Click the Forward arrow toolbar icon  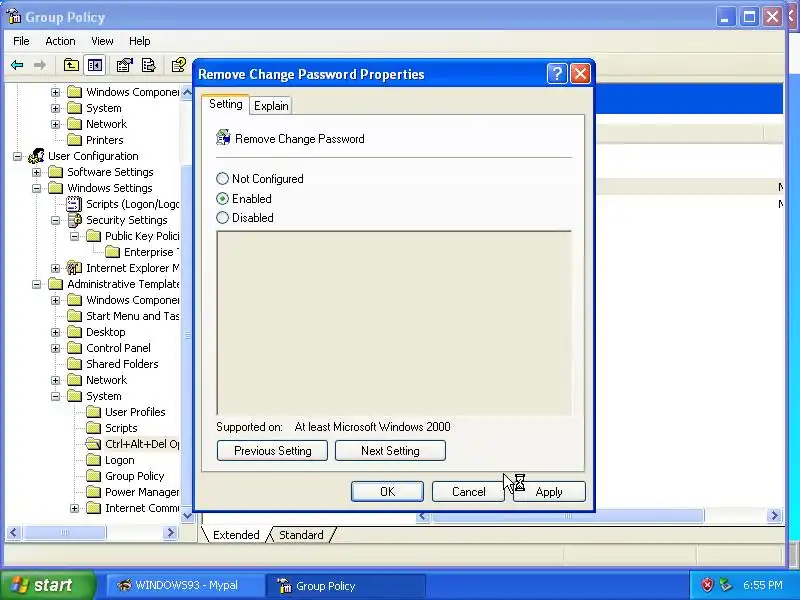click(x=40, y=65)
